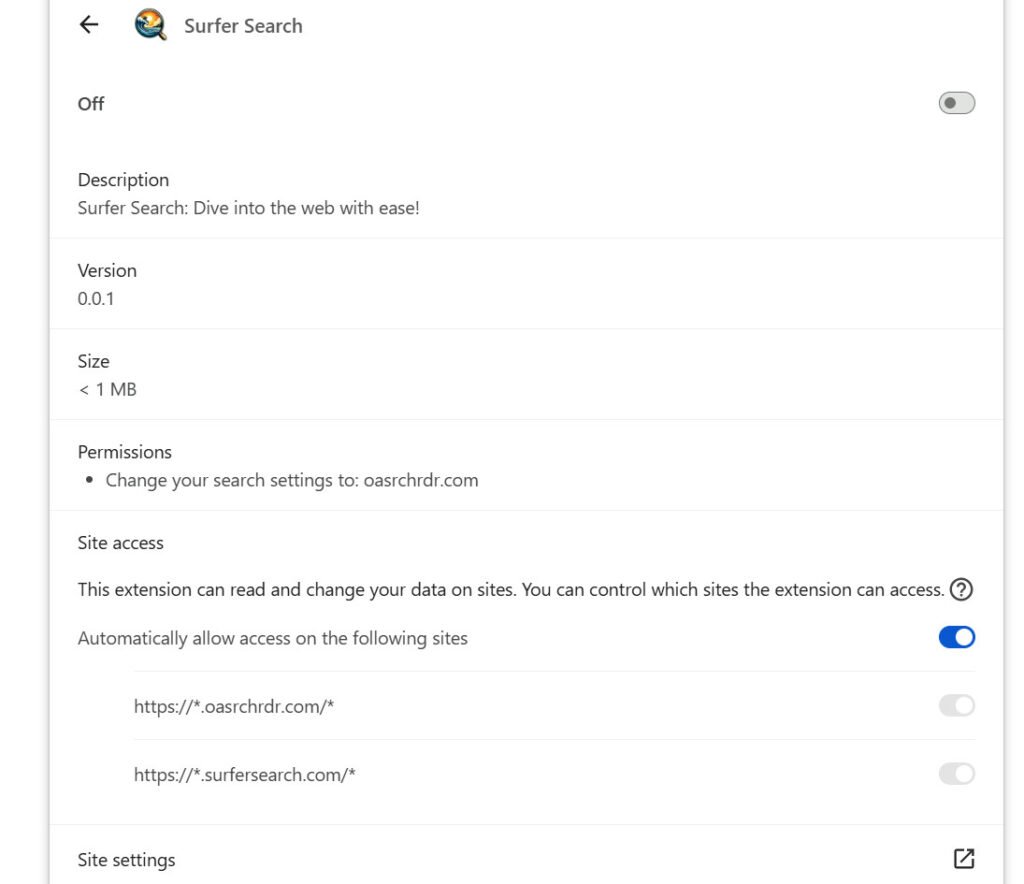
Task: Click the back arrow to extensions list
Action: coord(89,25)
